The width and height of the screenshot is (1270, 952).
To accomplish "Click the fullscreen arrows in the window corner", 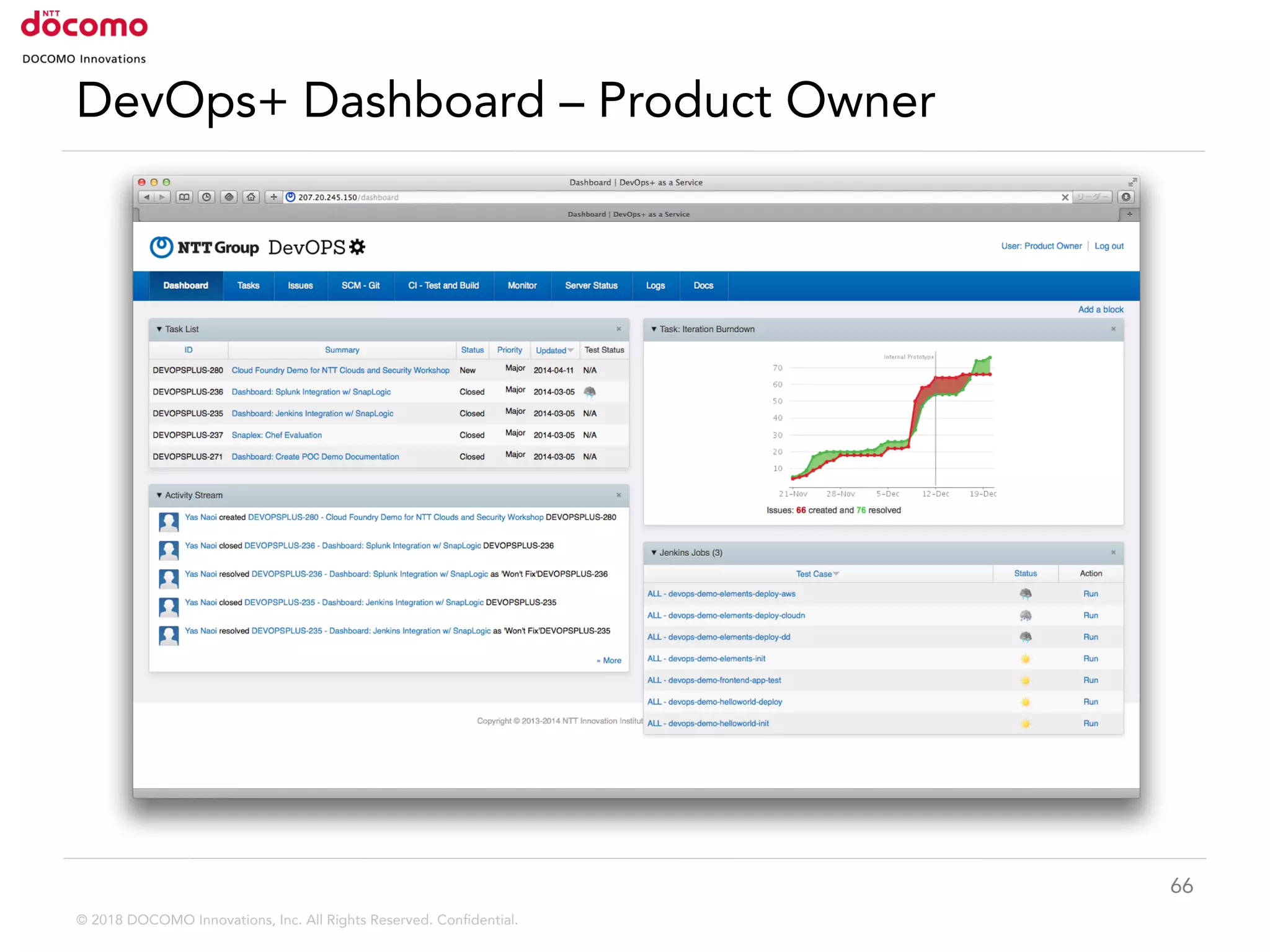I will [1132, 182].
